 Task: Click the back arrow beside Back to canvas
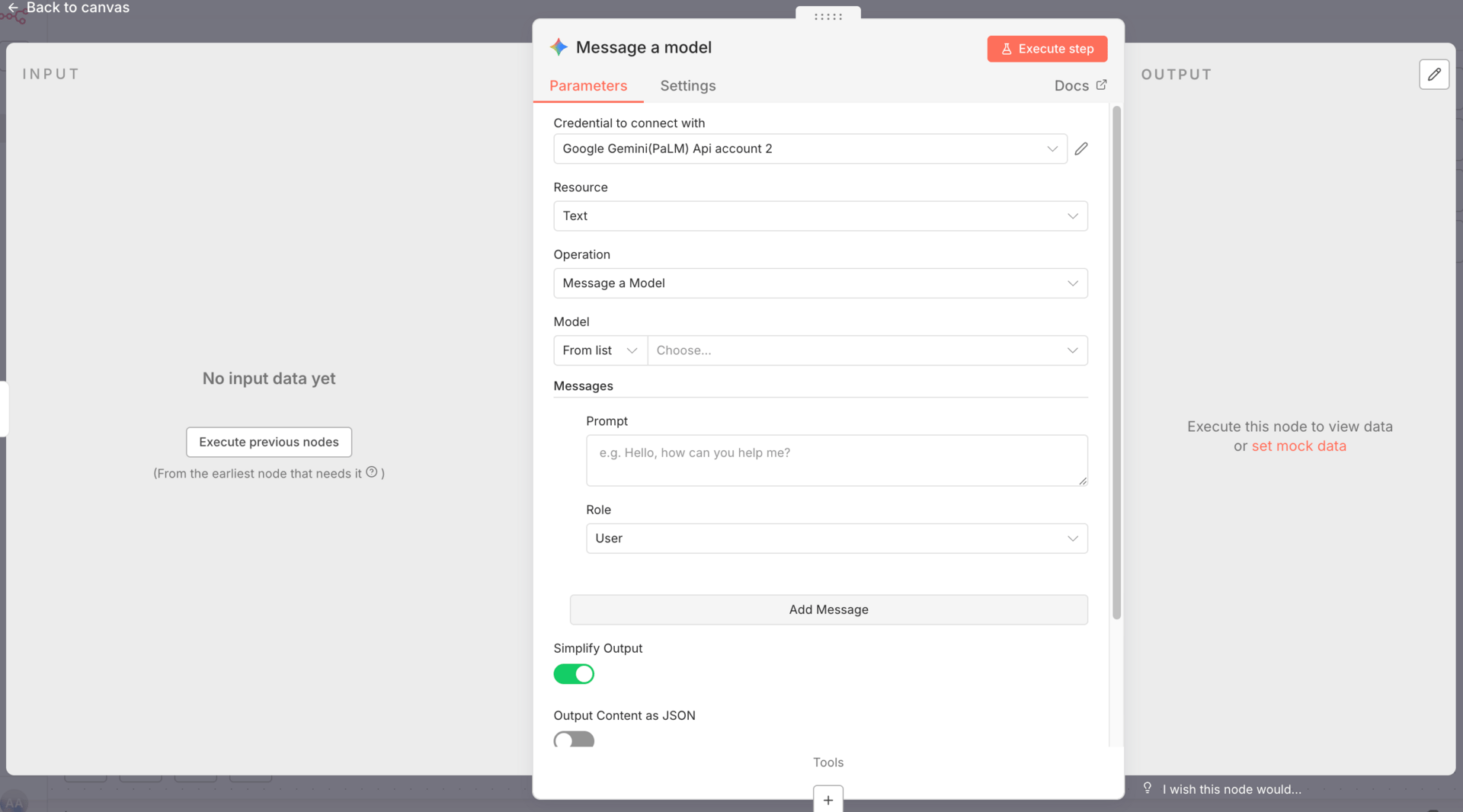tap(12, 8)
